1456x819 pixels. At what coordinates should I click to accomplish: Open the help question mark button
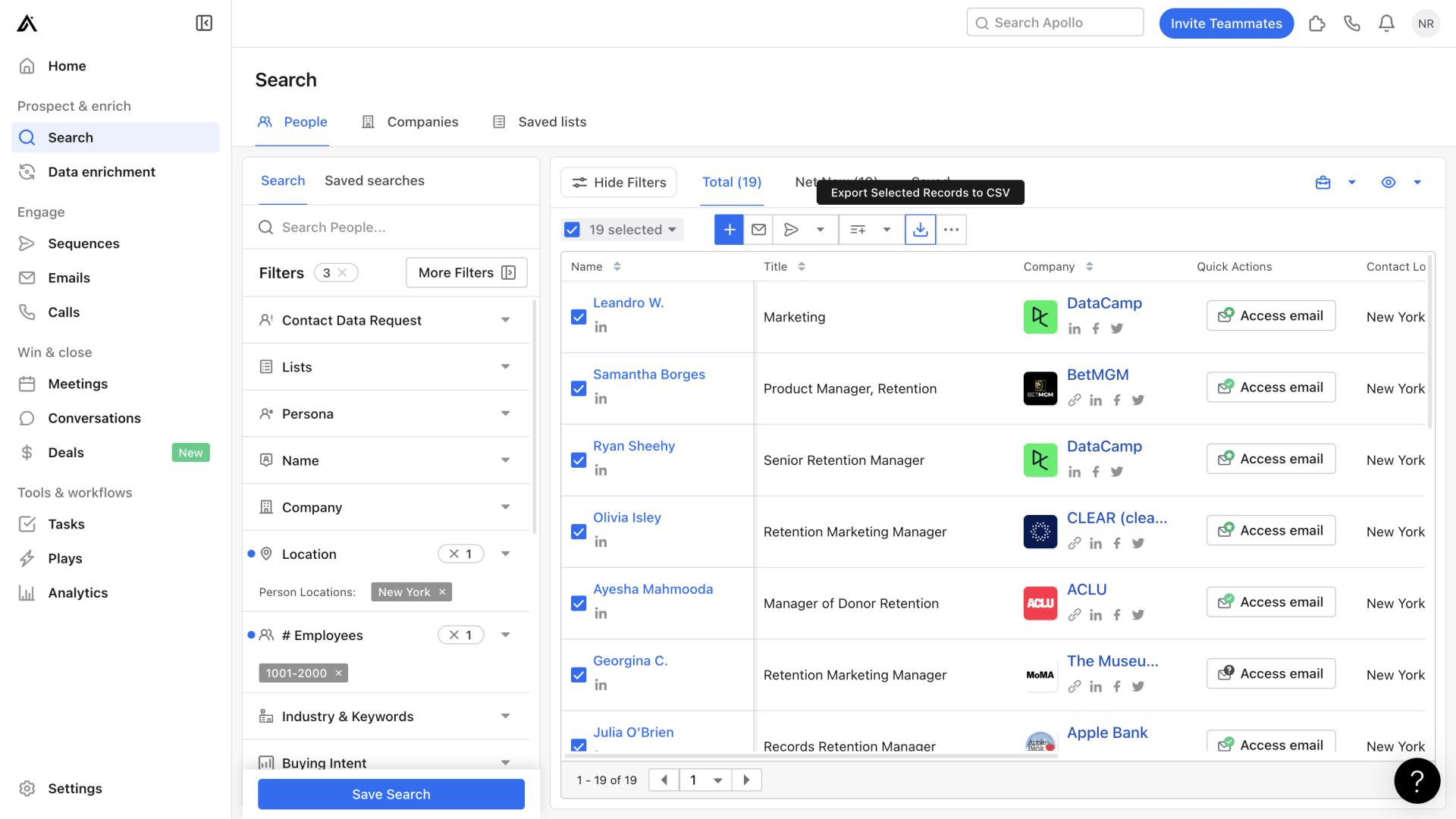[1417, 780]
